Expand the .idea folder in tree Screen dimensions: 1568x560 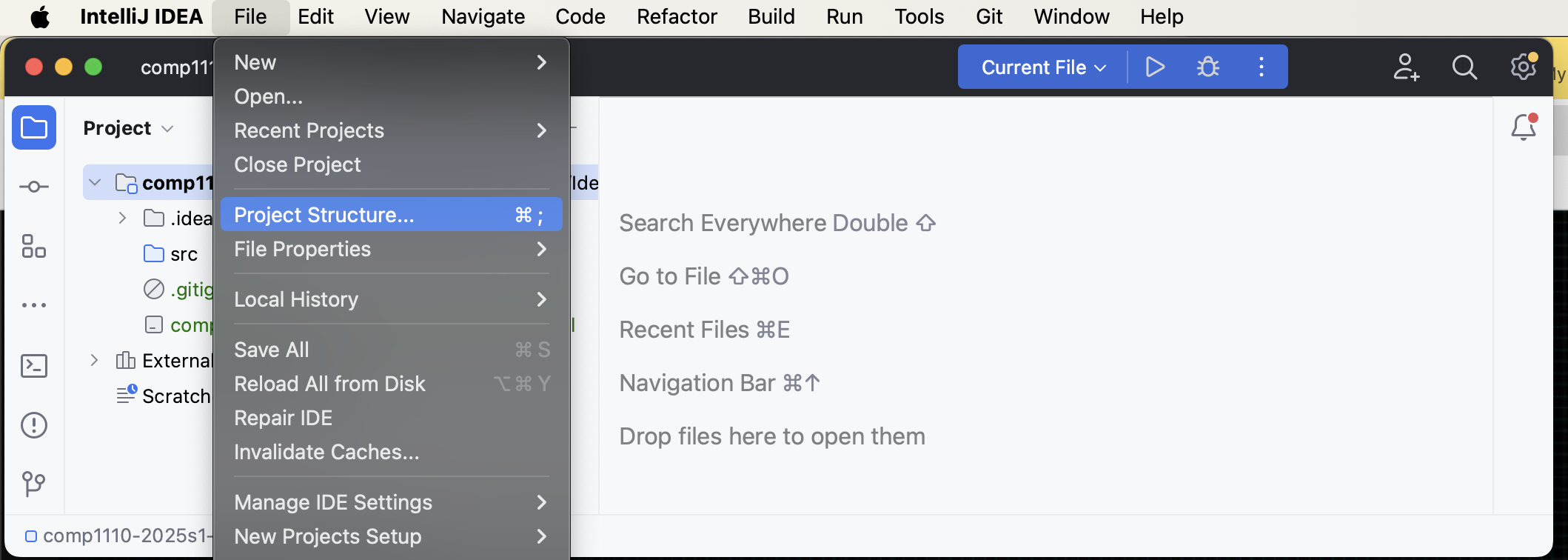click(x=123, y=218)
